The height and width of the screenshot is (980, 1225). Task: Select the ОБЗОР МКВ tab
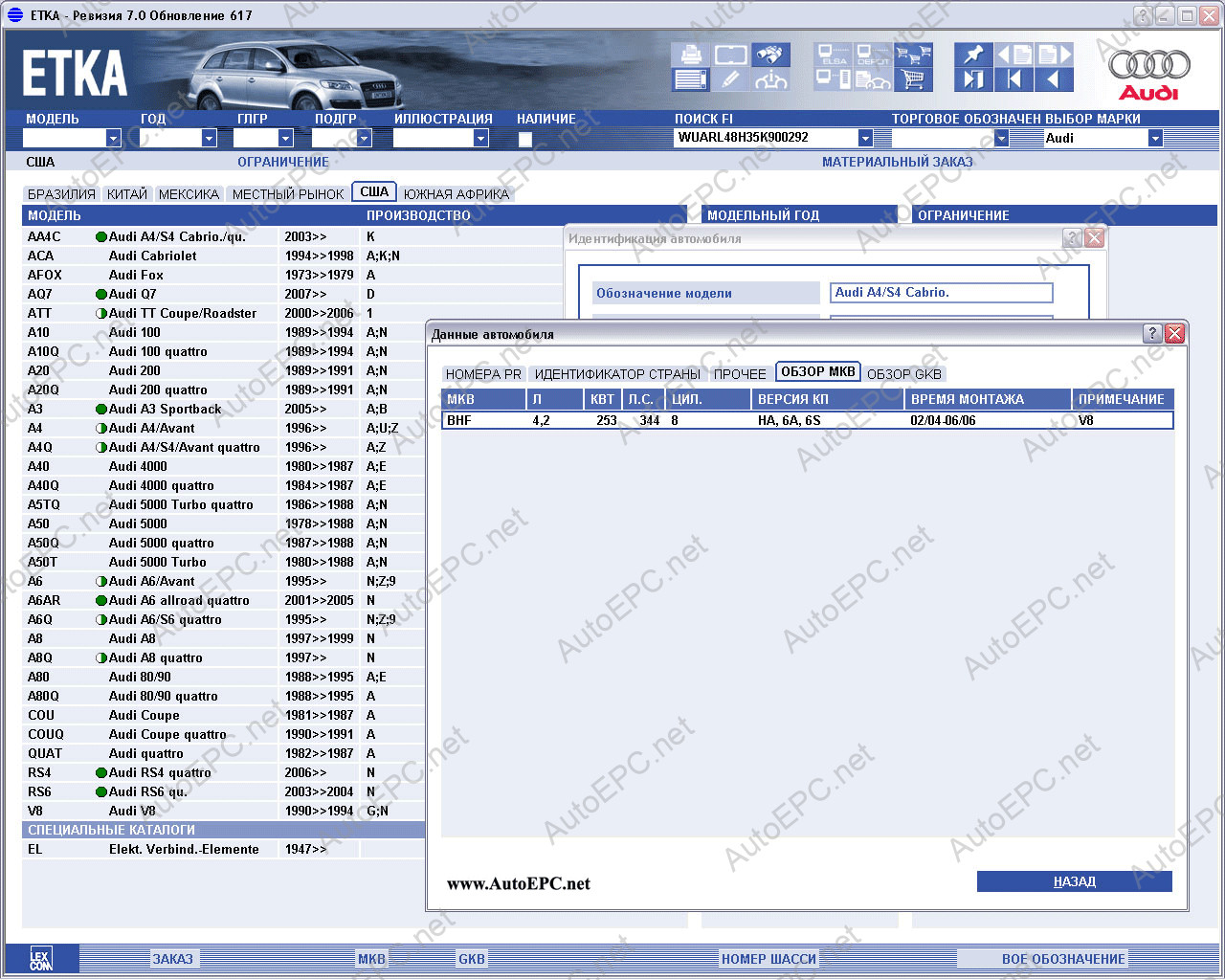[818, 371]
